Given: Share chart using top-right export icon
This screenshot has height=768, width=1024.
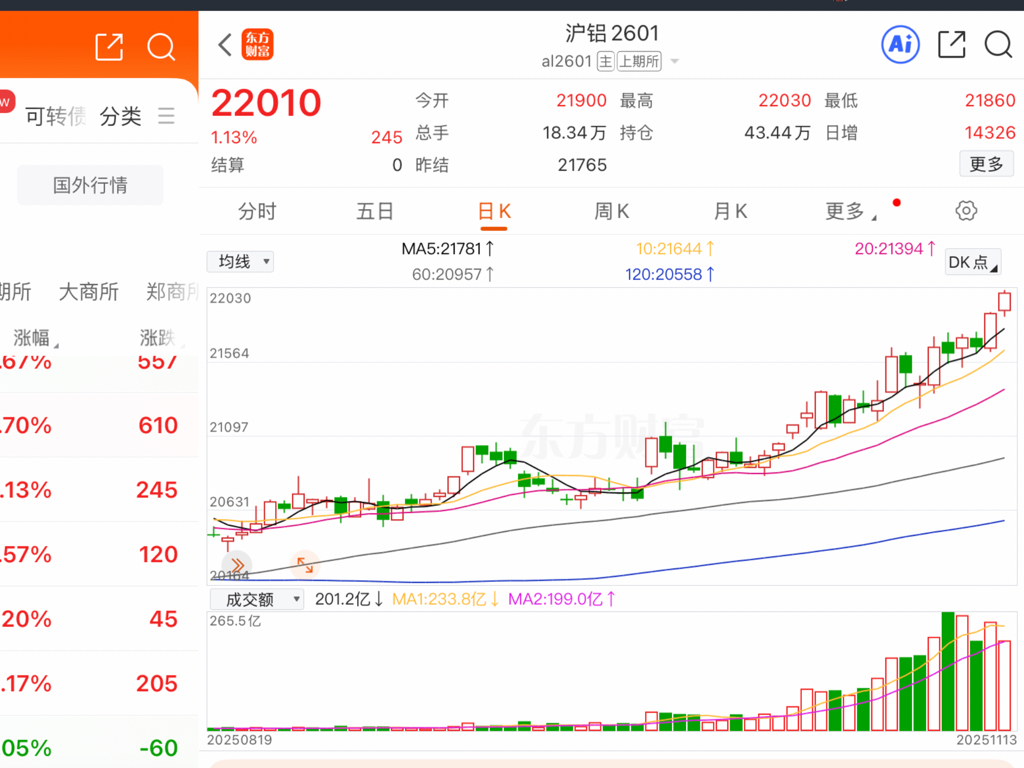Looking at the screenshot, I should click(x=952, y=44).
